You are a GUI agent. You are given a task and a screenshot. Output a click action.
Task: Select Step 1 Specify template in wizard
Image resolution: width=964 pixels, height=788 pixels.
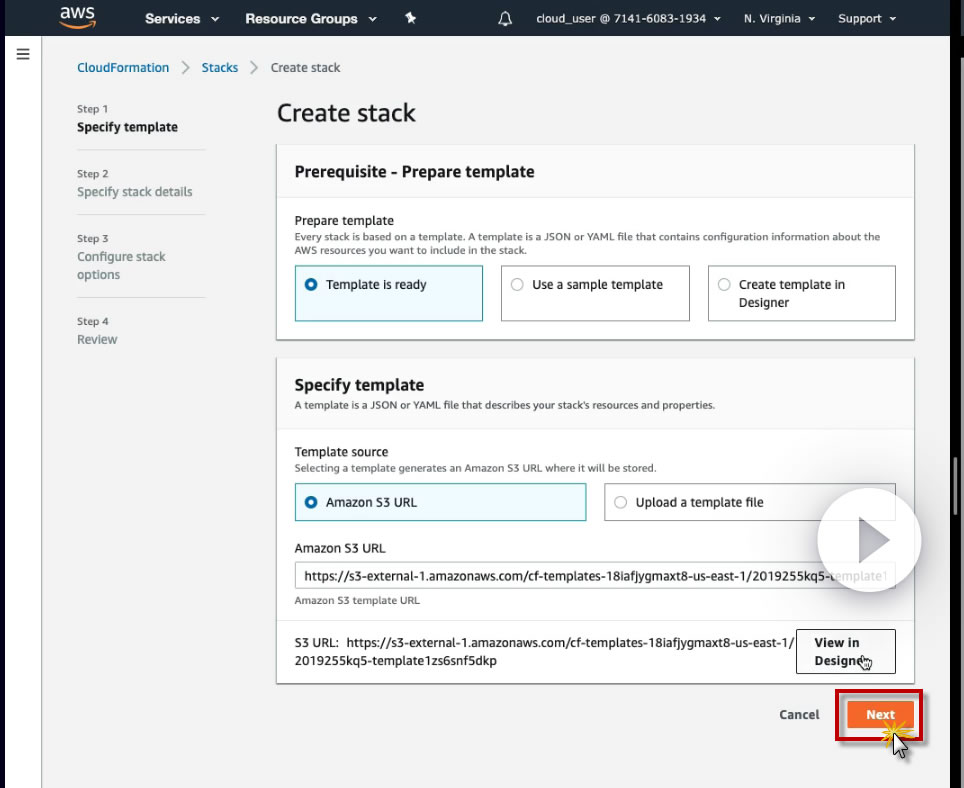[127, 119]
